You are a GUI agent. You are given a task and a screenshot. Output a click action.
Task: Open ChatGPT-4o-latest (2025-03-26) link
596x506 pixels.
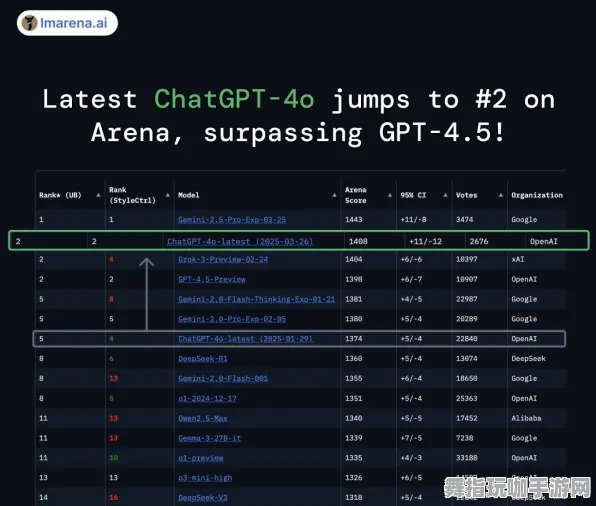[240, 241]
